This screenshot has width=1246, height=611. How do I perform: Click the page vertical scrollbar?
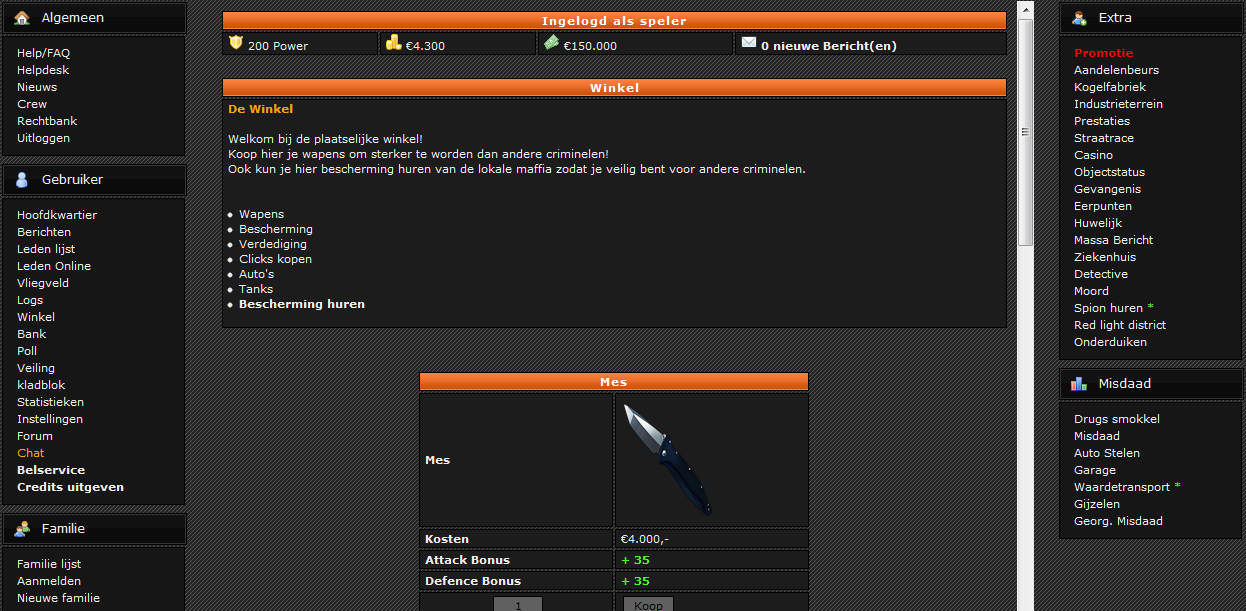click(1025, 305)
